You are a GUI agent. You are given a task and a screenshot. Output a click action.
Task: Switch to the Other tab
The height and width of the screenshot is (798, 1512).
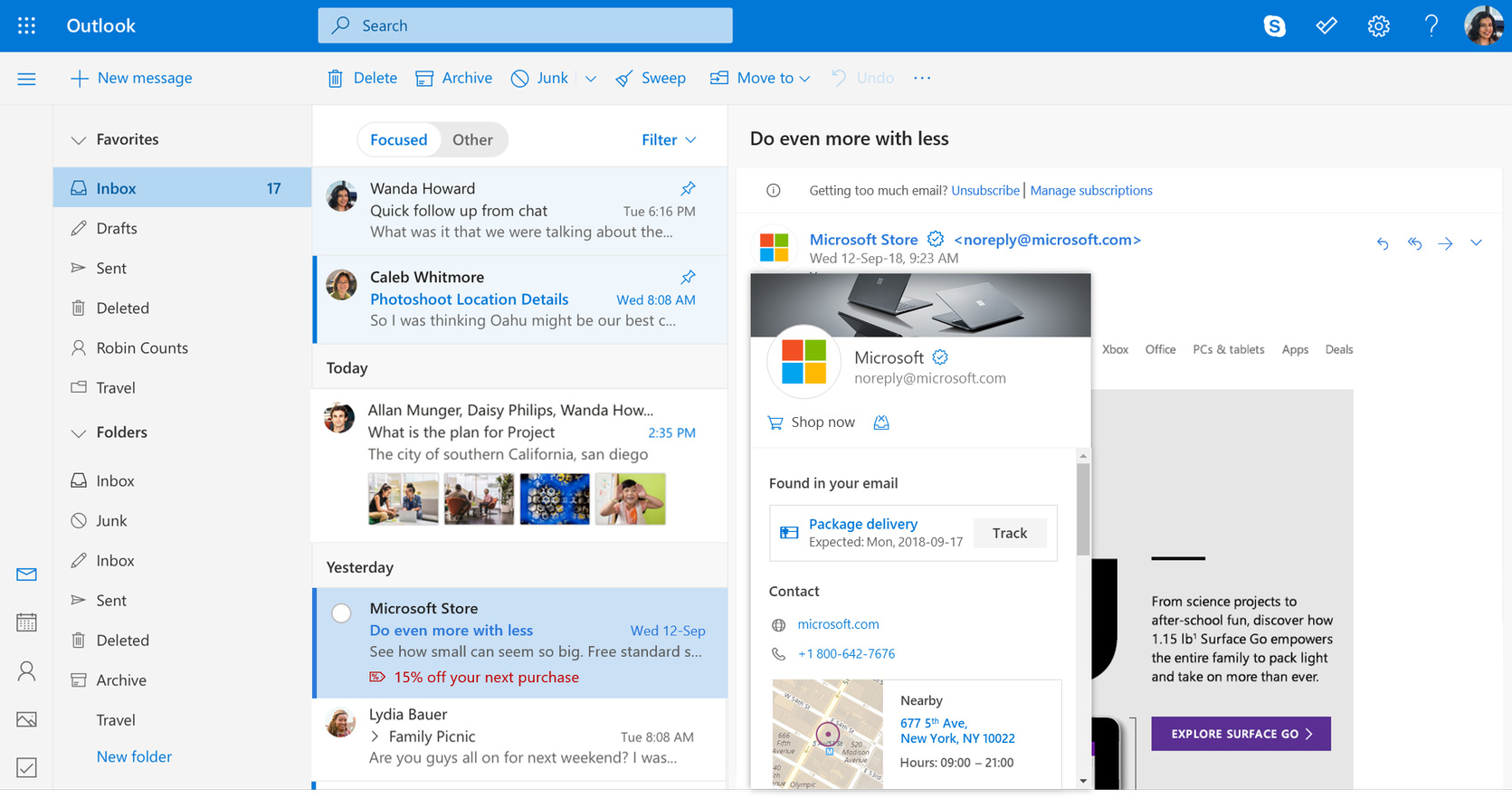[x=472, y=139]
